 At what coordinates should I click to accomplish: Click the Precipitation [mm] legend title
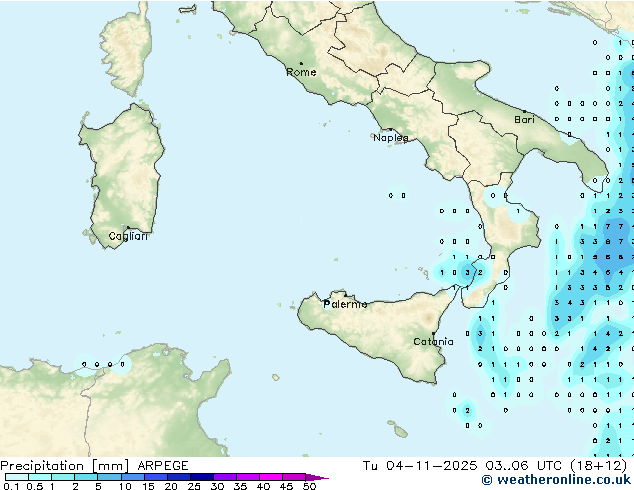tap(65, 466)
